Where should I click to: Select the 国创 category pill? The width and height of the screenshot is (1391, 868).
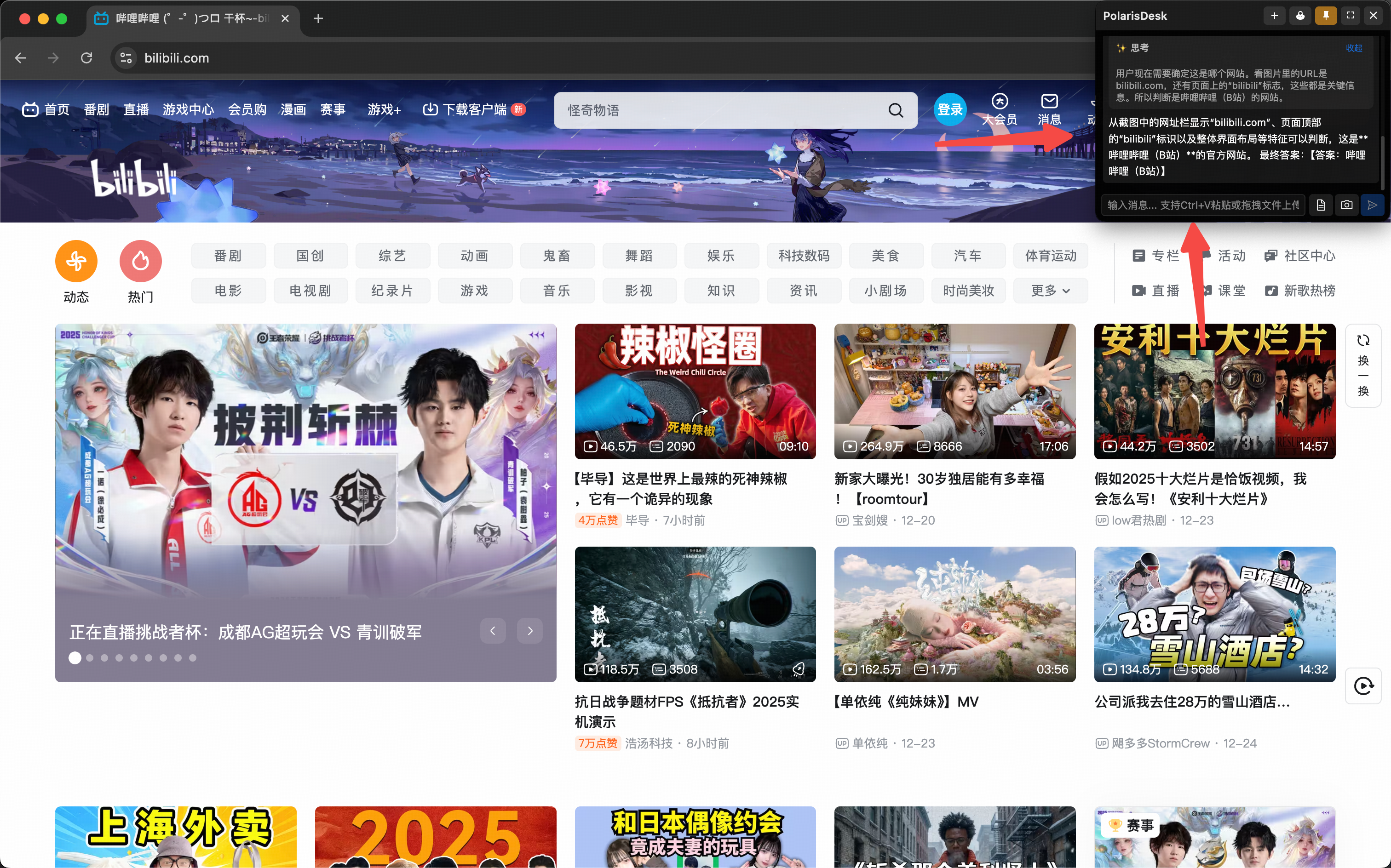coord(310,256)
